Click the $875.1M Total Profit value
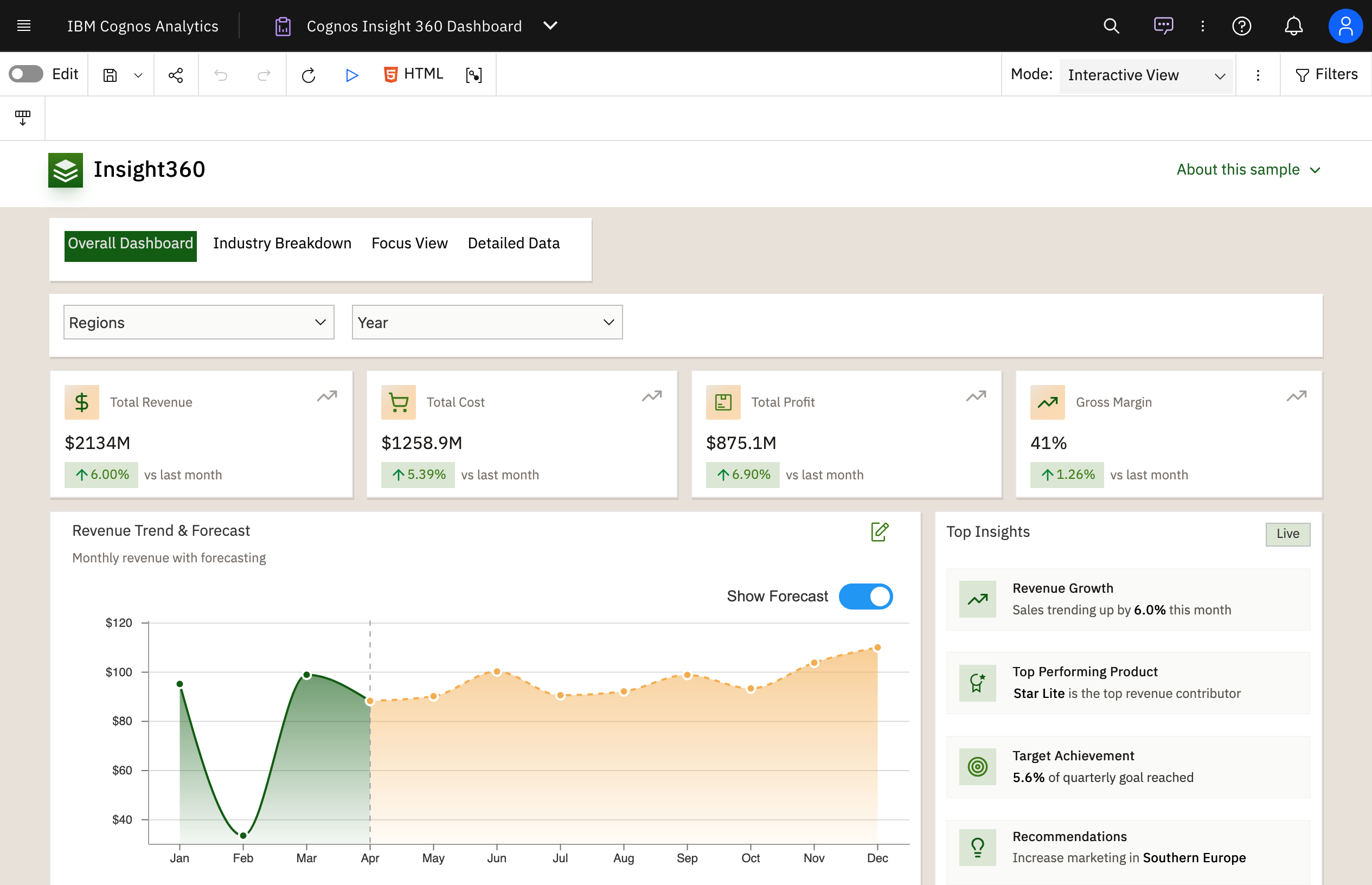This screenshot has height=885, width=1372. 741,443
